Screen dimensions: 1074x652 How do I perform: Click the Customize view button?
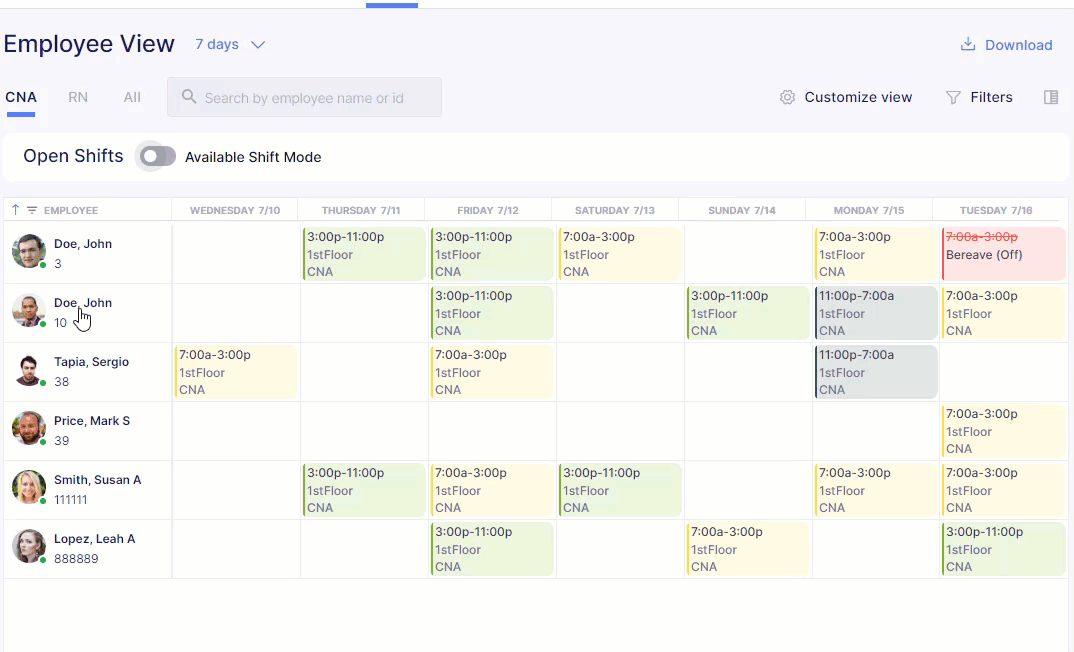(x=846, y=97)
